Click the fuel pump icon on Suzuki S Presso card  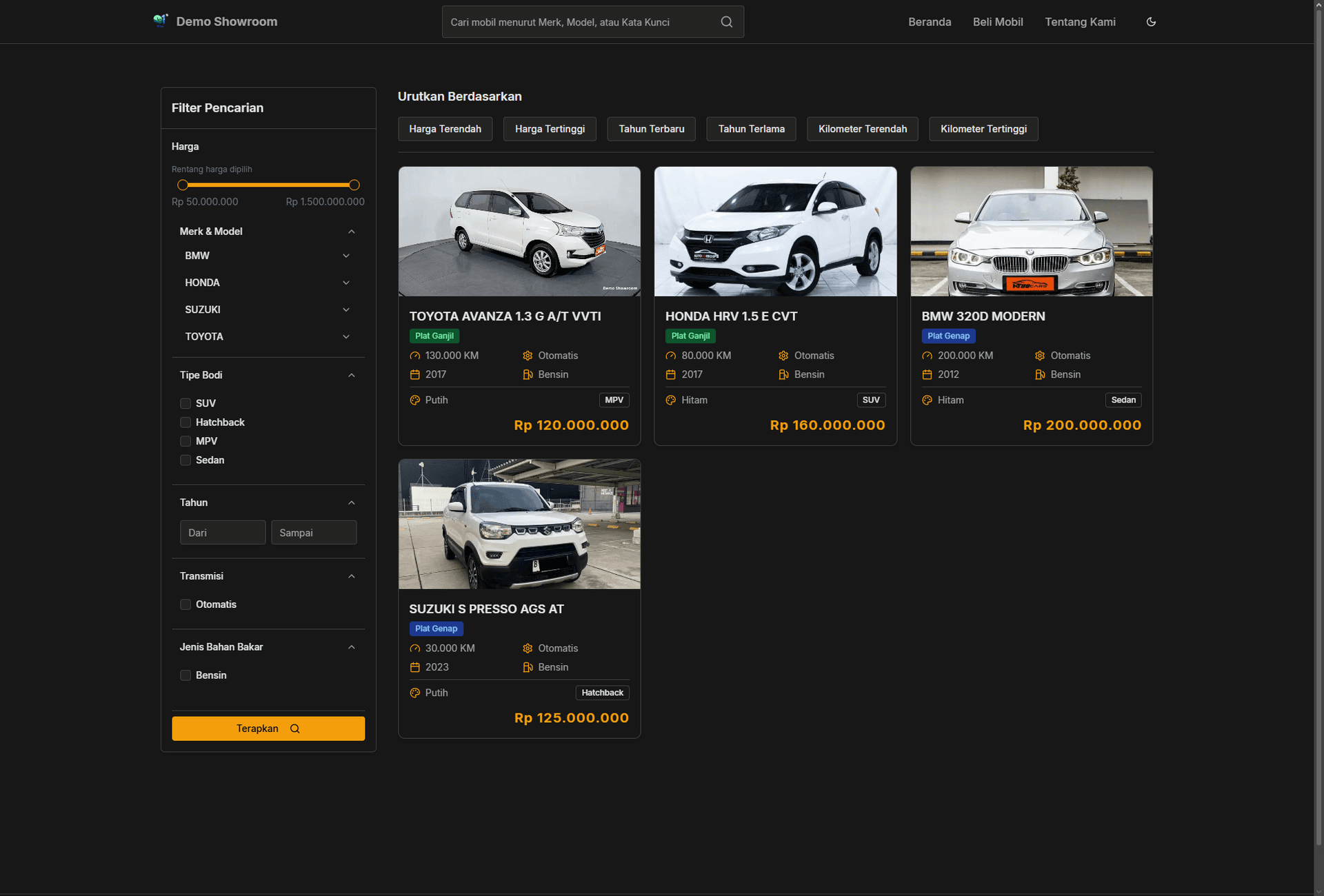pyautogui.click(x=528, y=667)
